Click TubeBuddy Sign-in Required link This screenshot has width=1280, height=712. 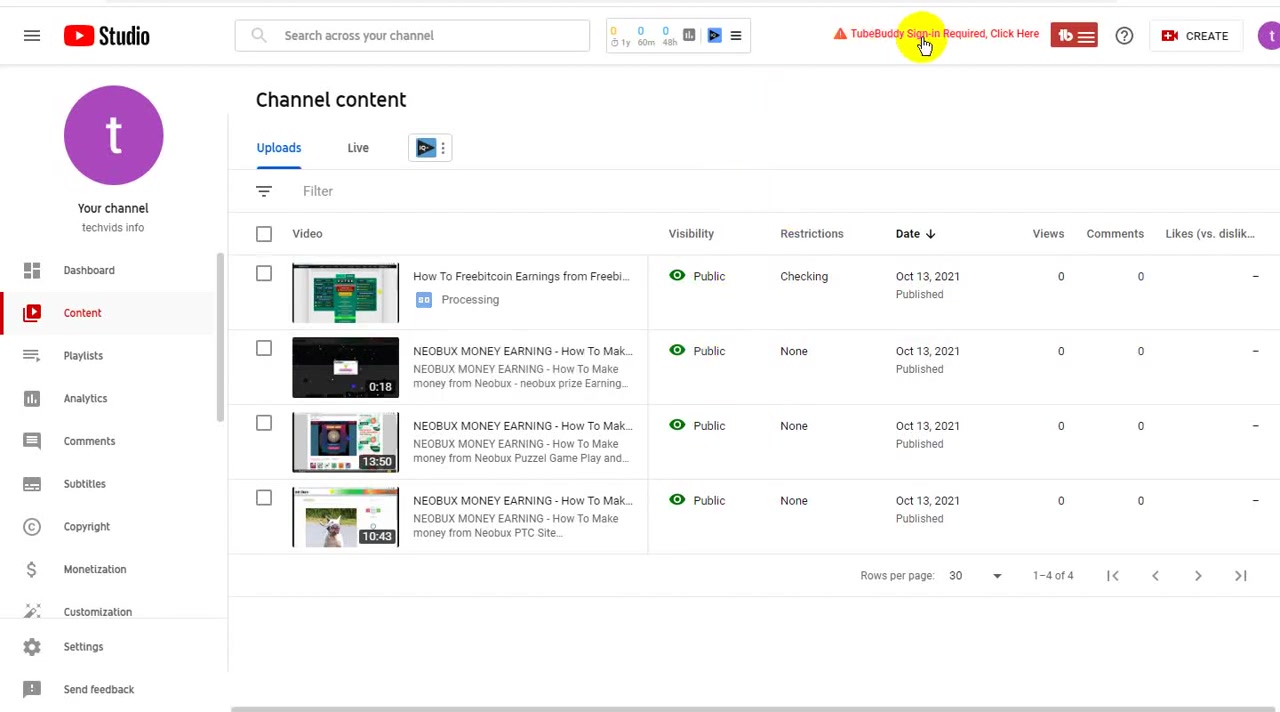pos(944,34)
